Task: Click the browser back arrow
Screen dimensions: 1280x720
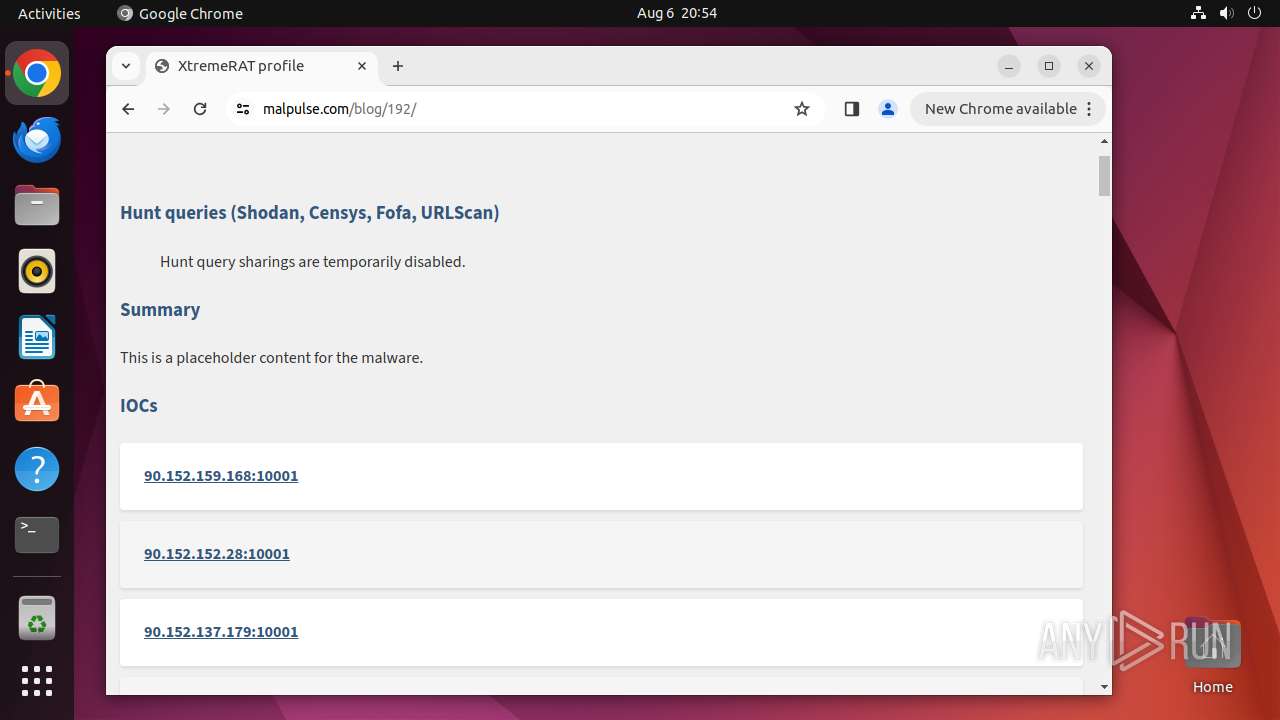Action: tap(128, 109)
